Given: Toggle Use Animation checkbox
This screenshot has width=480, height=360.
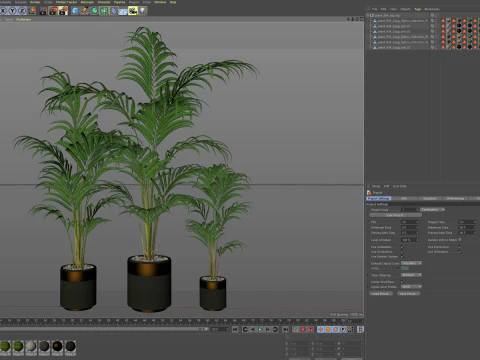Looking at the screenshot, I should pos(402,247).
